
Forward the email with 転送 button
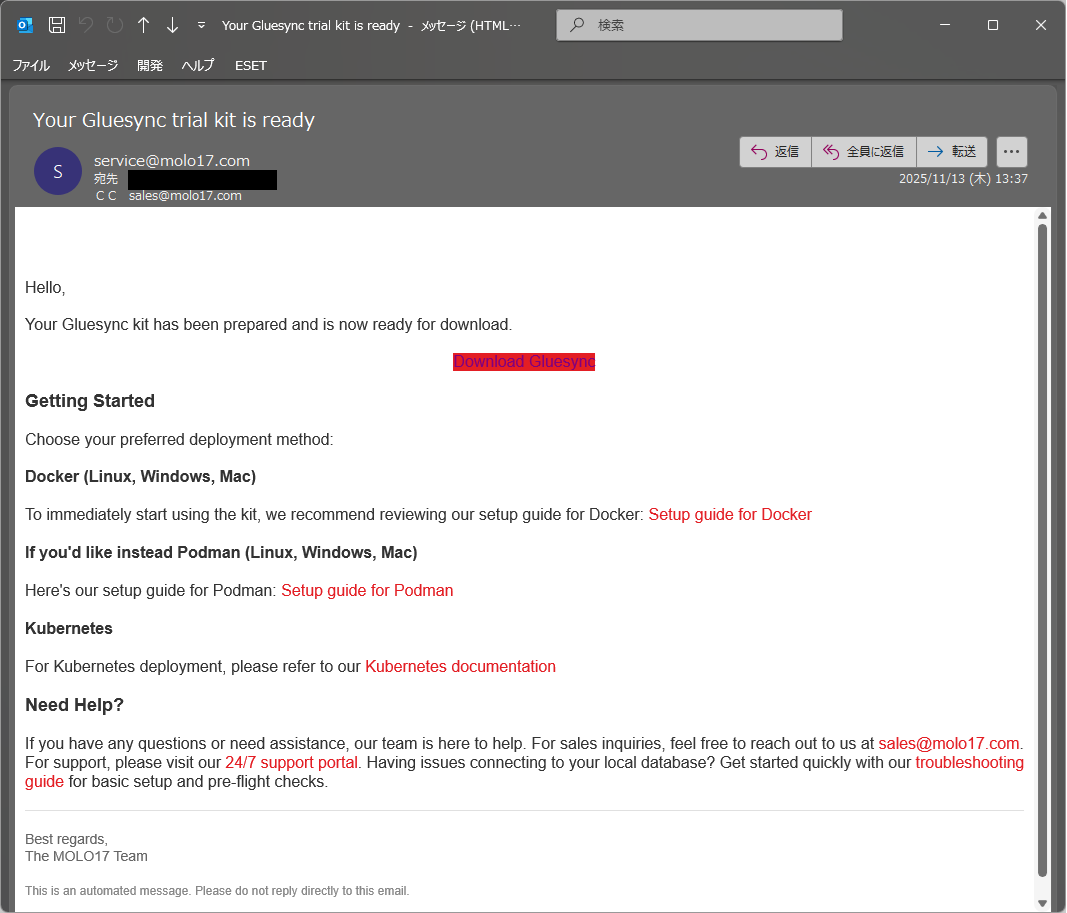tap(951, 152)
